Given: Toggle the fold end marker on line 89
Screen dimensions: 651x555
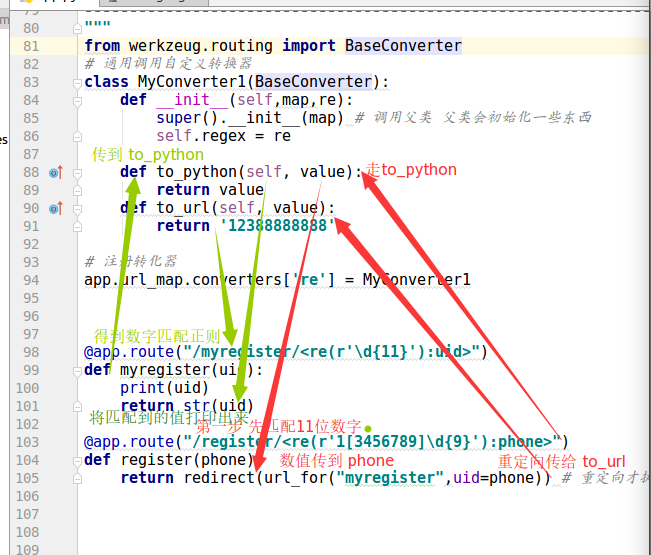Looking at the screenshot, I should click(x=77, y=191).
